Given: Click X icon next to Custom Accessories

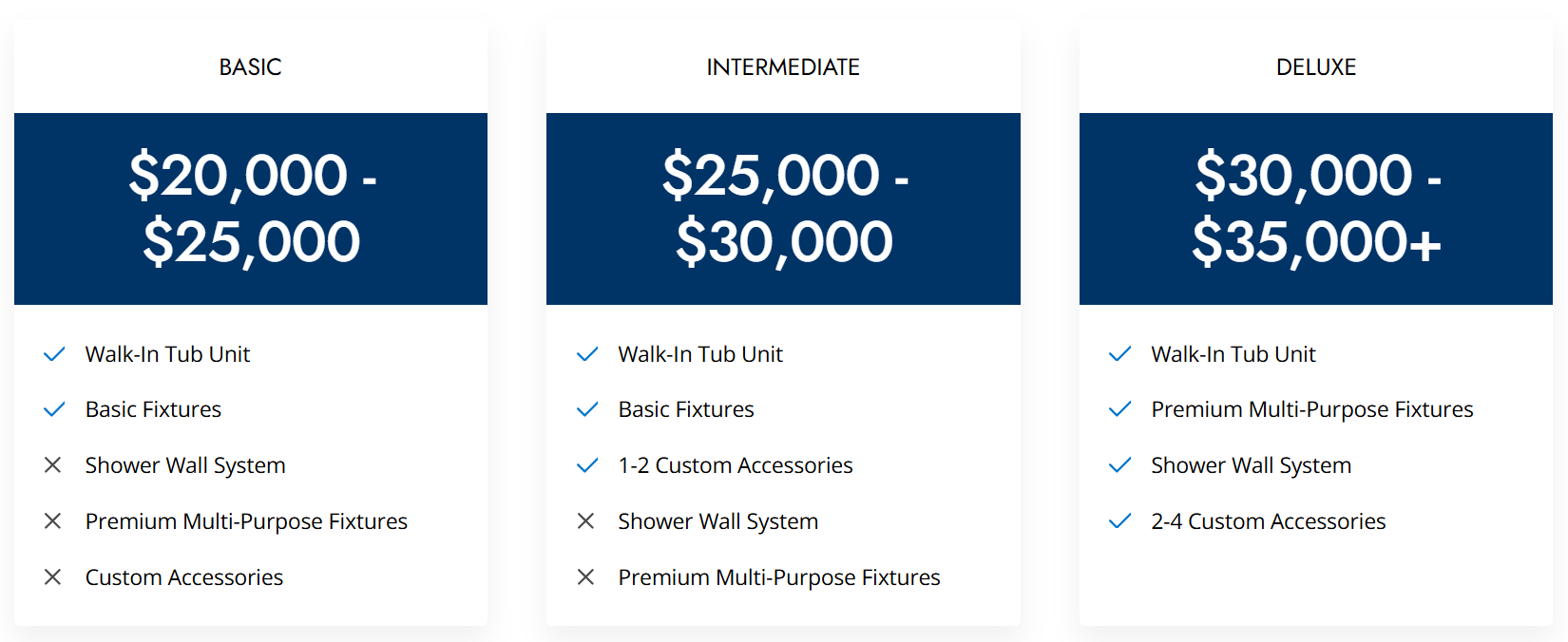Looking at the screenshot, I should (53, 577).
